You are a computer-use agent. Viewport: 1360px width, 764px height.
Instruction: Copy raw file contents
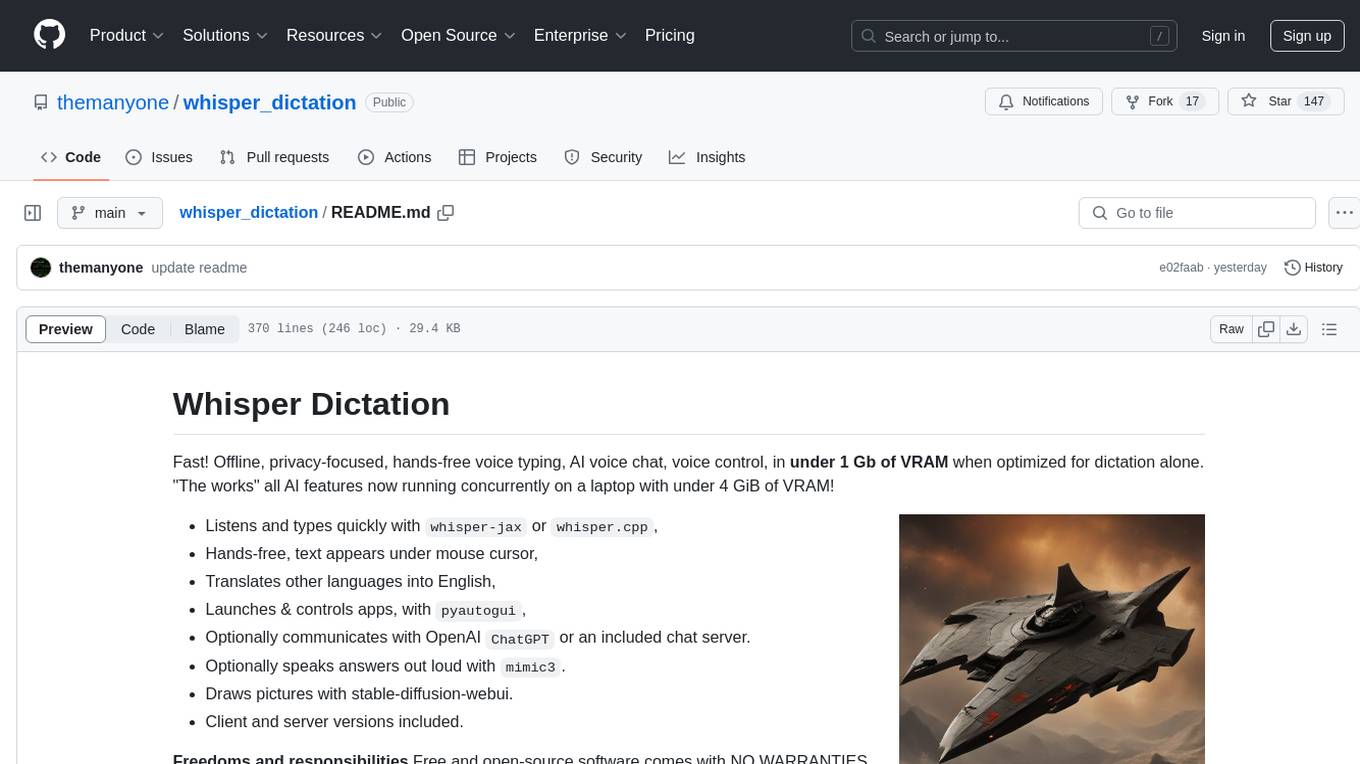click(1266, 329)
